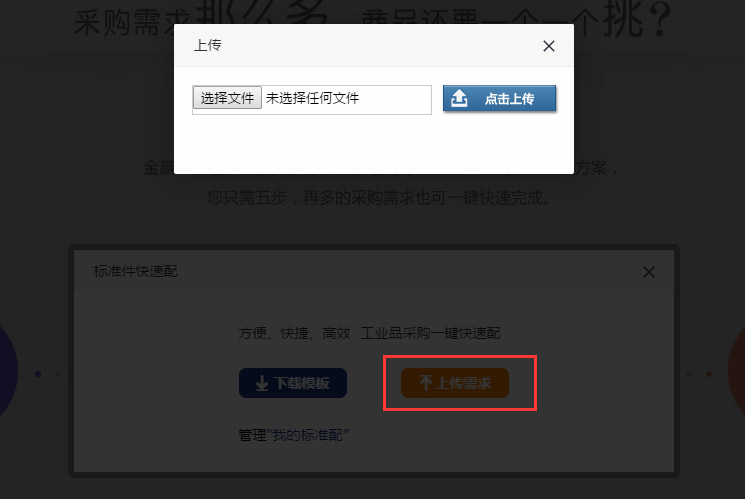The image size is (745, 499).
Task: Click the 标准件快速配 panel title
Action: pyautogui.click(x=135, y=271)
